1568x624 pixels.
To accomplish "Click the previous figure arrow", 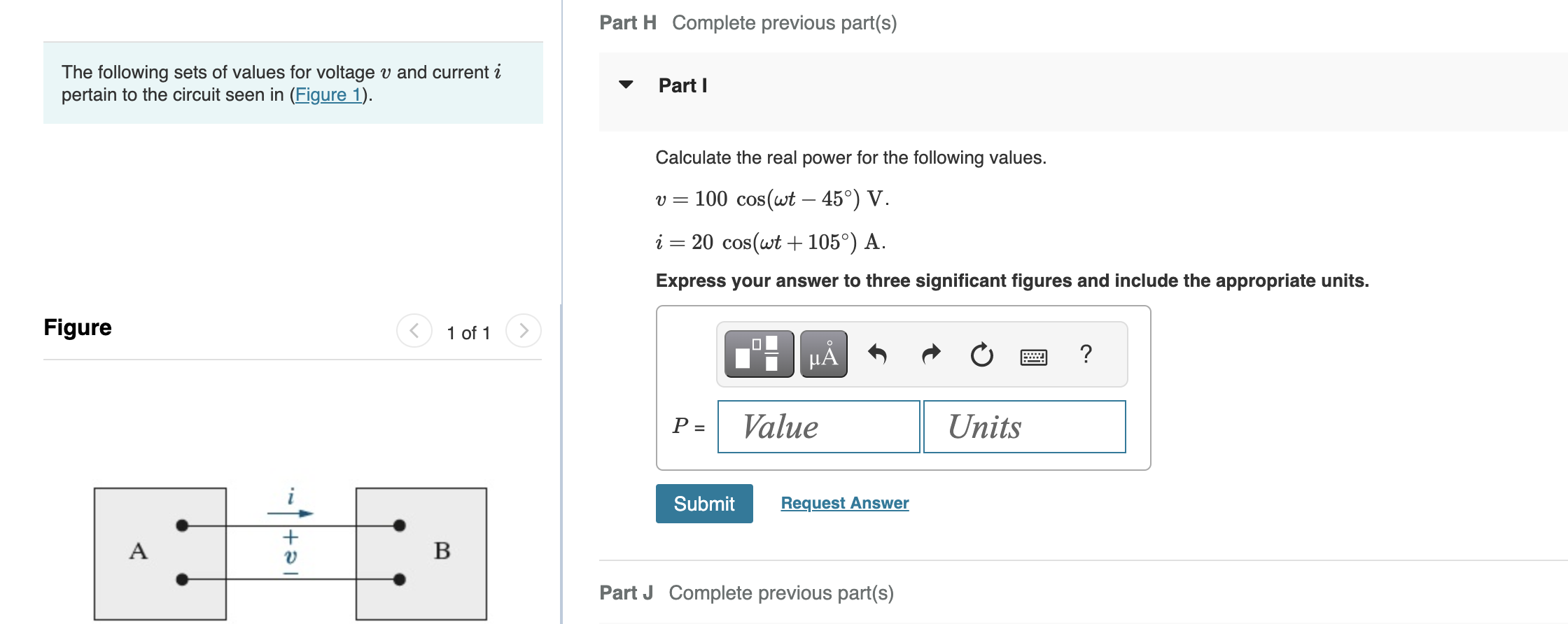I will click(414, 332).
